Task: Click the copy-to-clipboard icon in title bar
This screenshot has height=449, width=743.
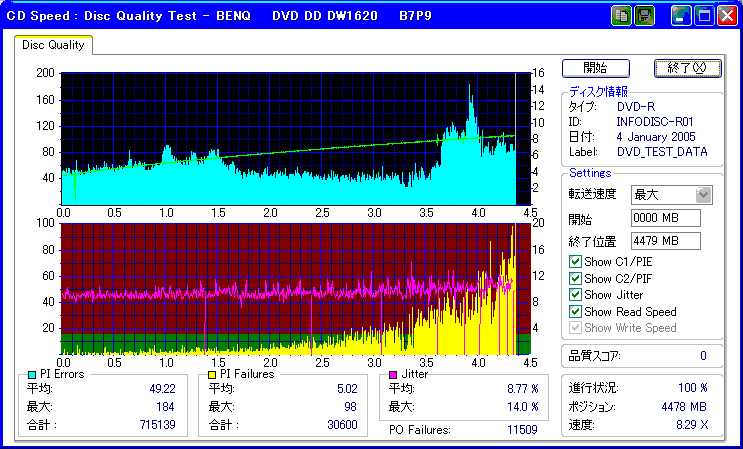Action: click(x=621, y=16)
